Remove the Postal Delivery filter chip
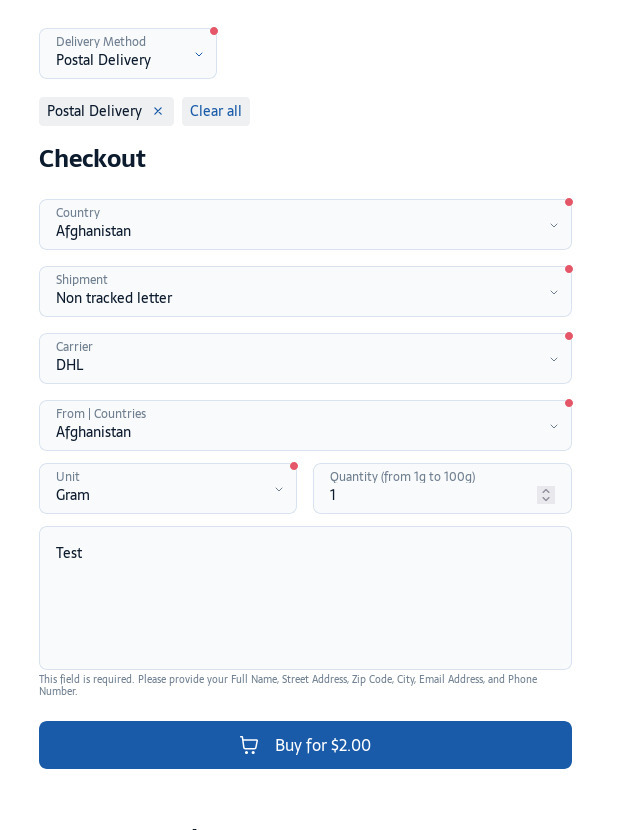 click(x=158, y=111)
